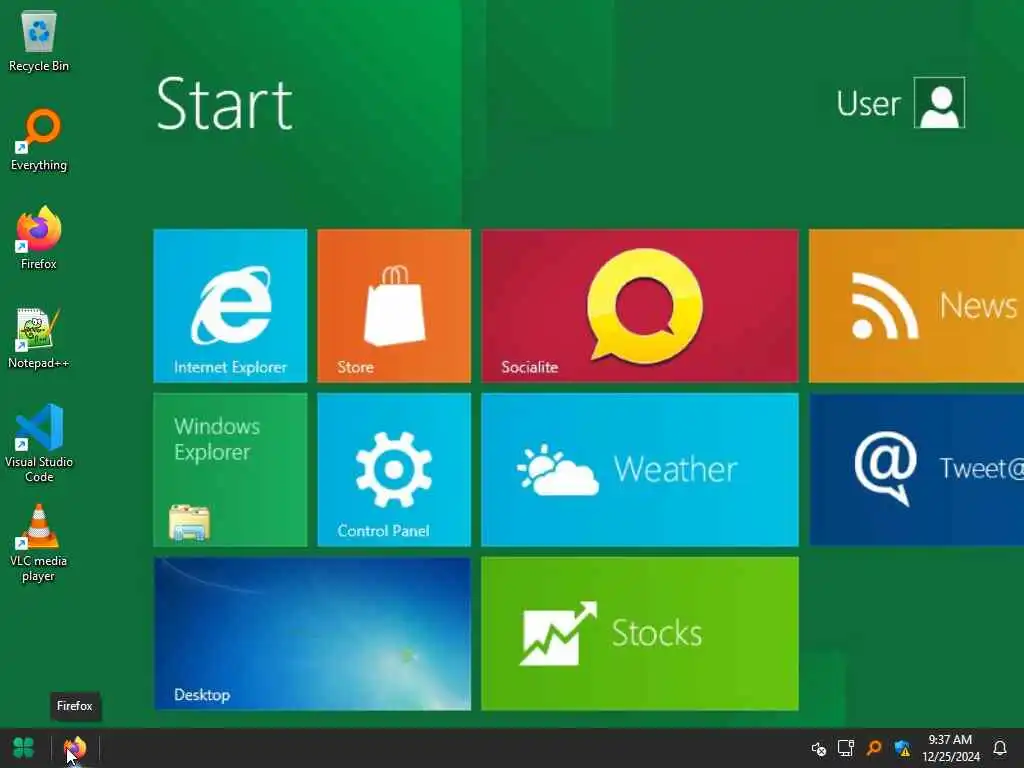
Task: Open the Stocks tile
Action: (x=639, y=633)
